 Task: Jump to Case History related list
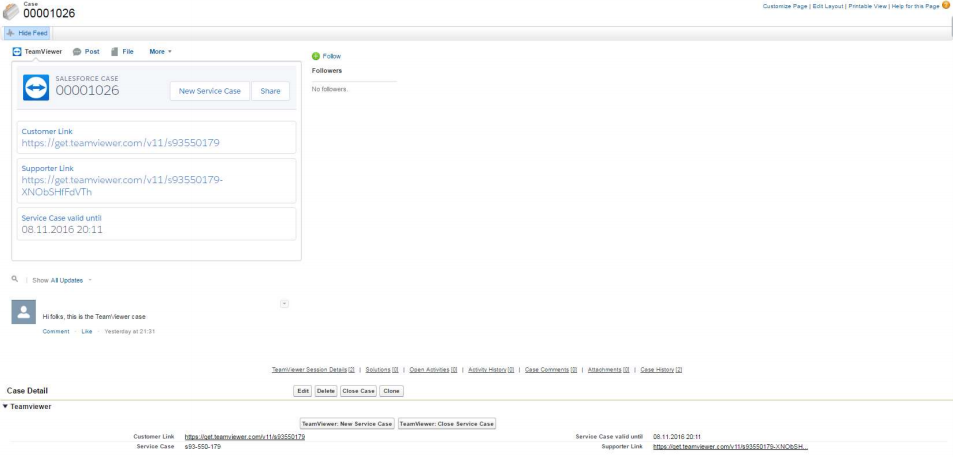pos(661,369)
